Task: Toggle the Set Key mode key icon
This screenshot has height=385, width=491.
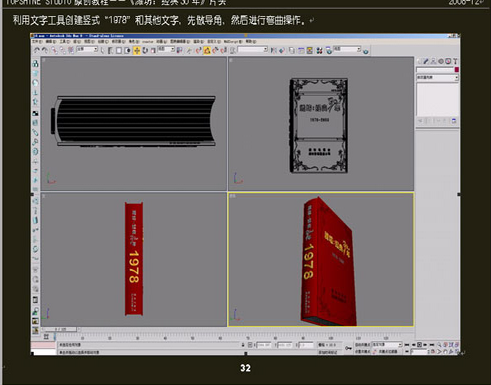Action: (x=348, y=348)
